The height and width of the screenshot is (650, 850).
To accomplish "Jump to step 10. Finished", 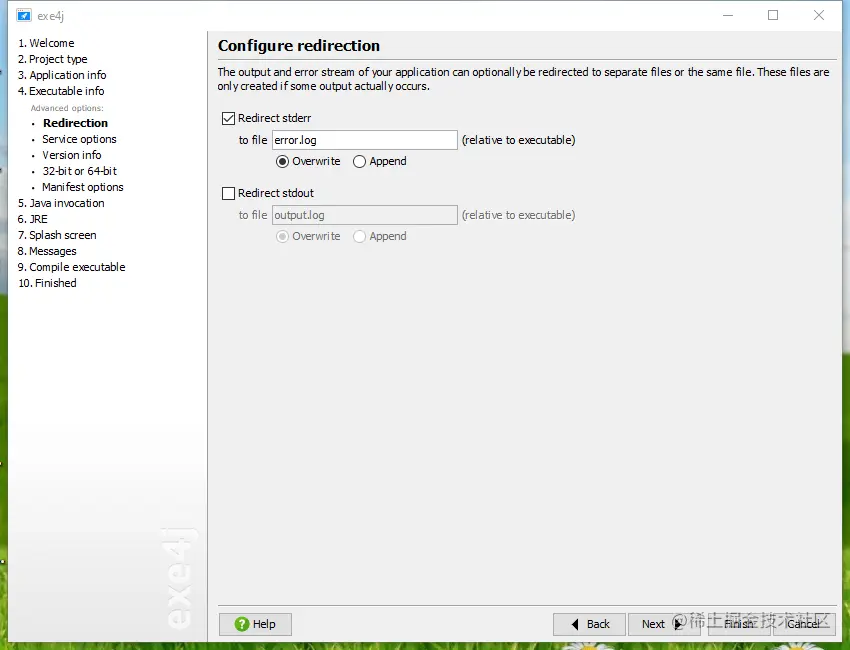I will pos(47,283).
